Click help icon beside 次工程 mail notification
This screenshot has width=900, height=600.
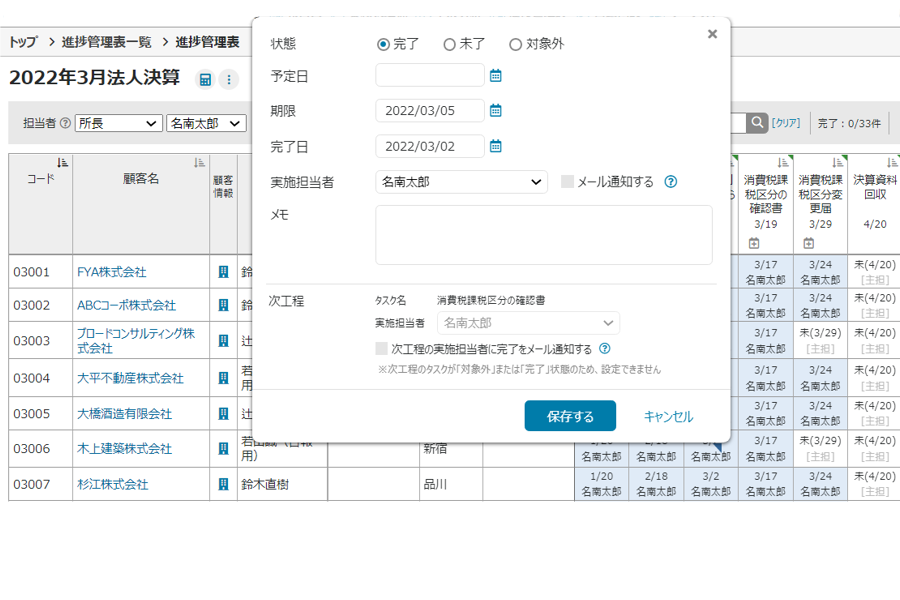pyautogui.click(x=604, y=349)
